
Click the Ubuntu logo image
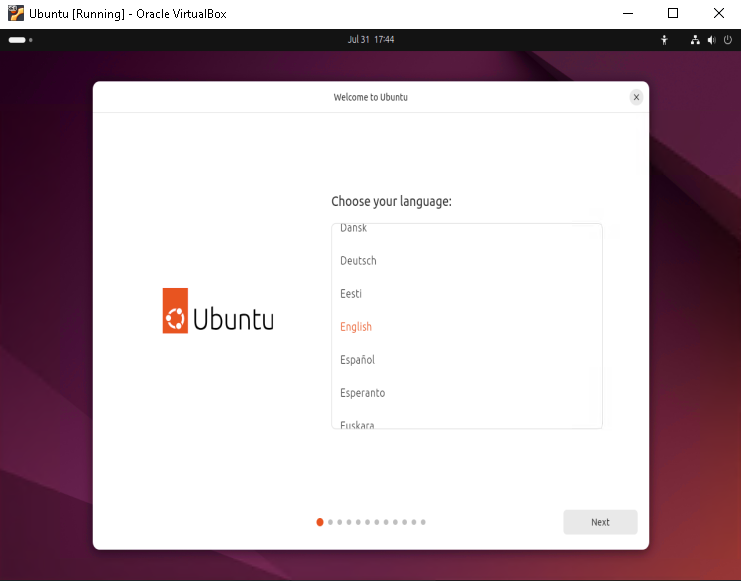pos(218,311)
